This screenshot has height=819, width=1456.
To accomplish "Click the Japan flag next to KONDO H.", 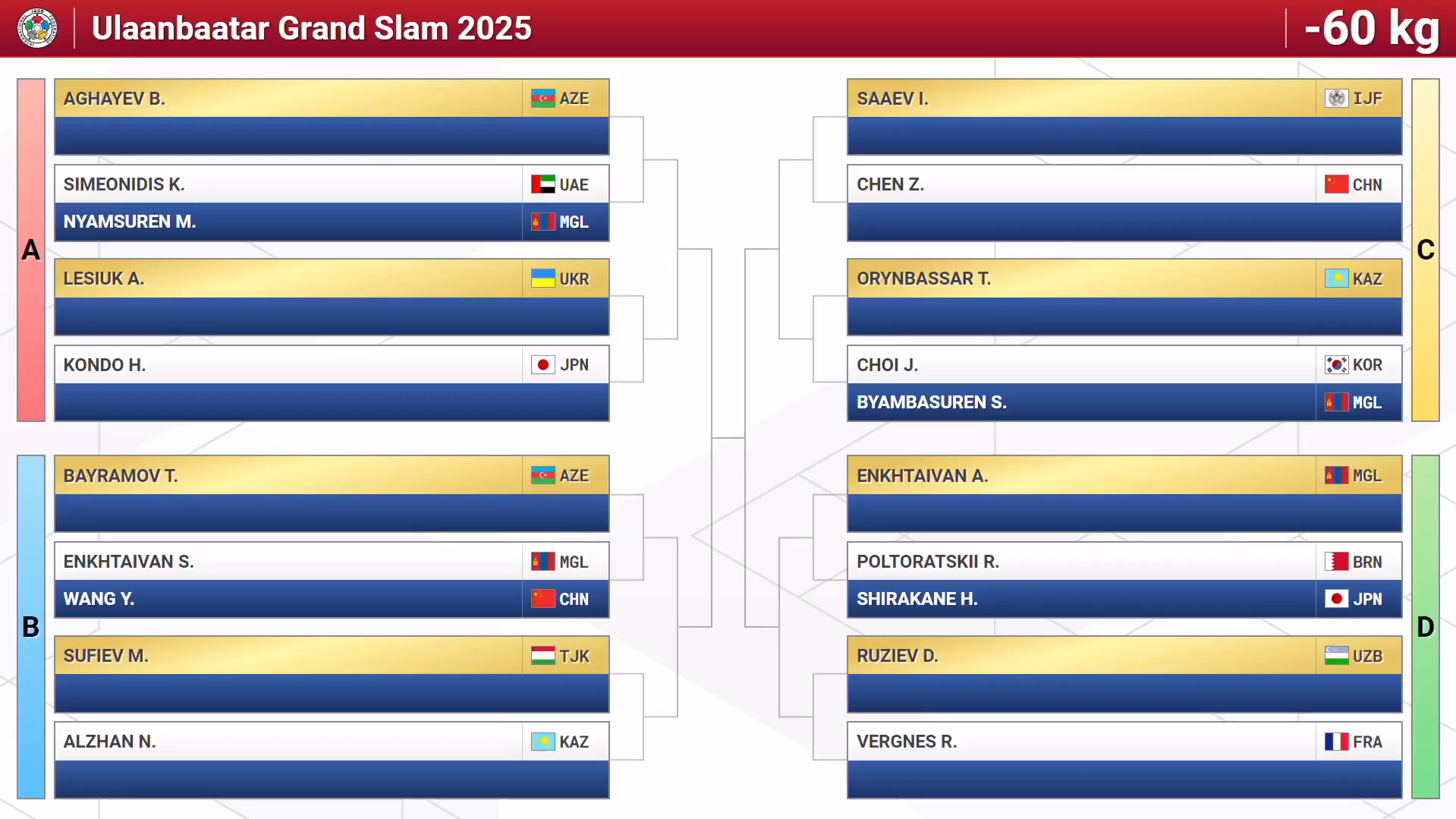I will (x=542, y=365).
